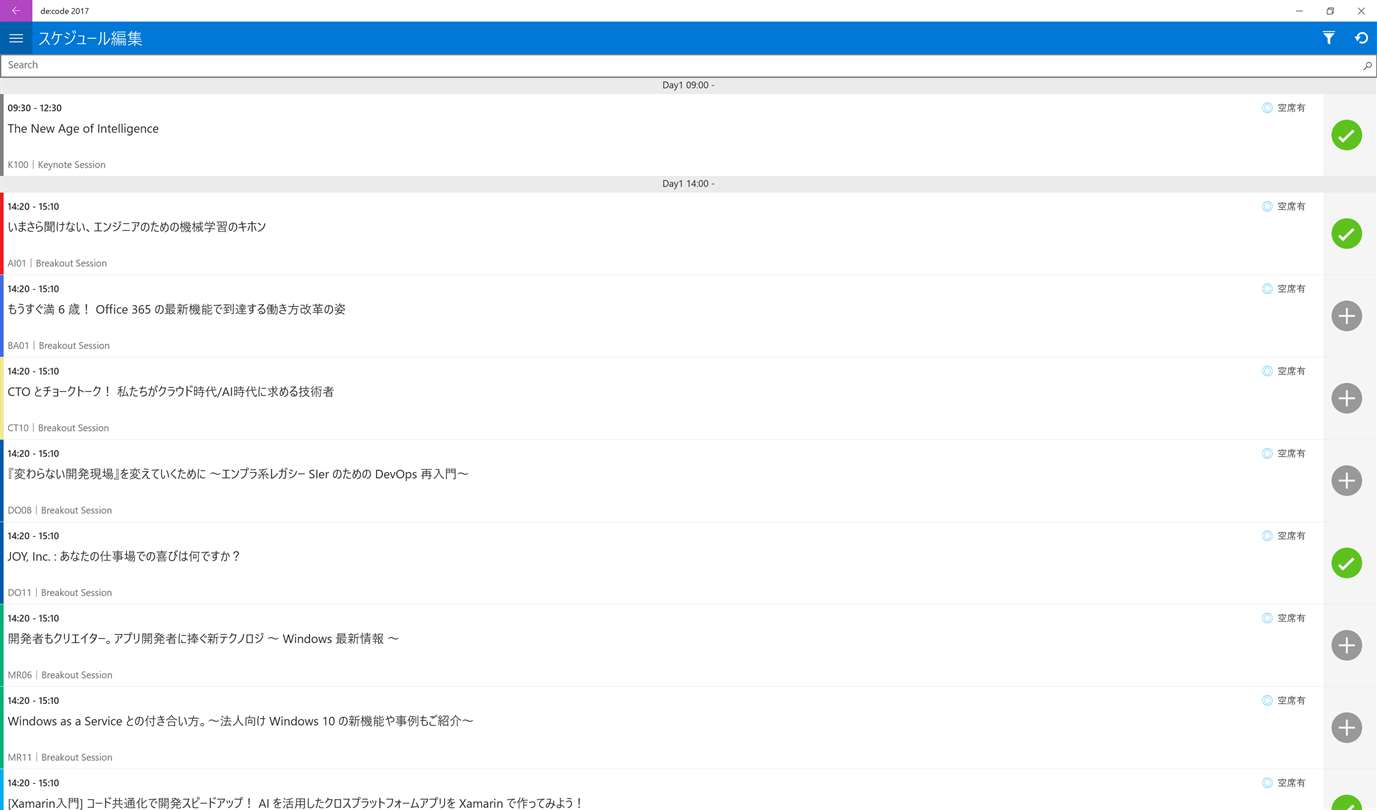Screen dimensions: 1377x810
Task: Click the Day1 09:00 group header
Action: coord(688,85)
